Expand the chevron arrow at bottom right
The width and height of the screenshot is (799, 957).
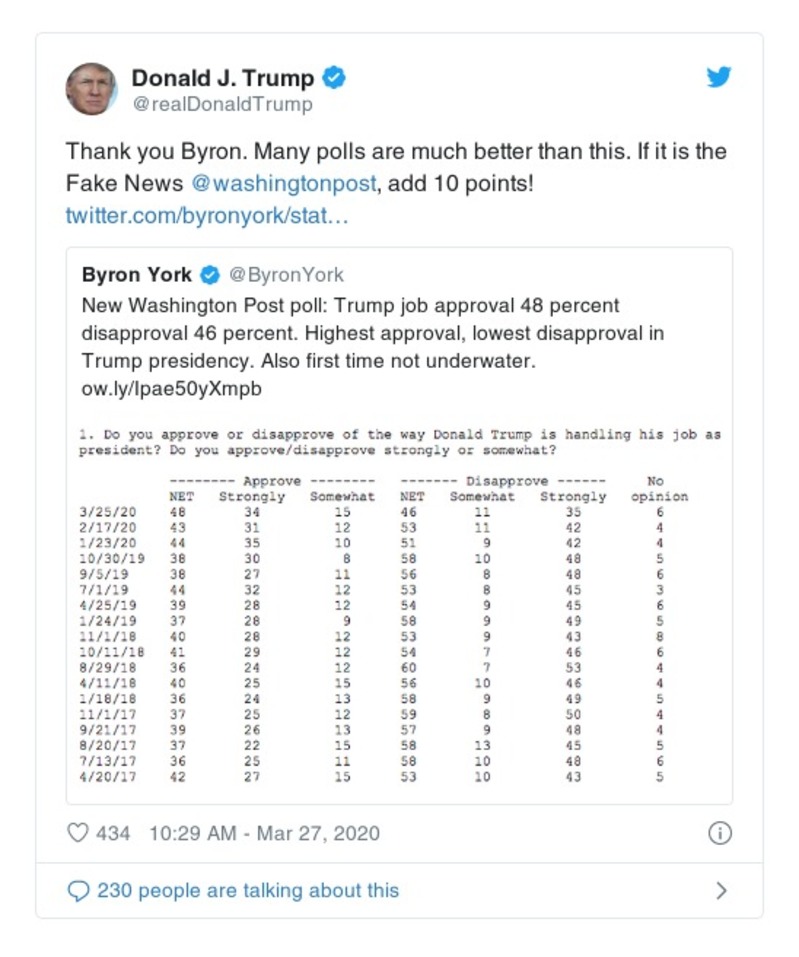coord(724,889)
